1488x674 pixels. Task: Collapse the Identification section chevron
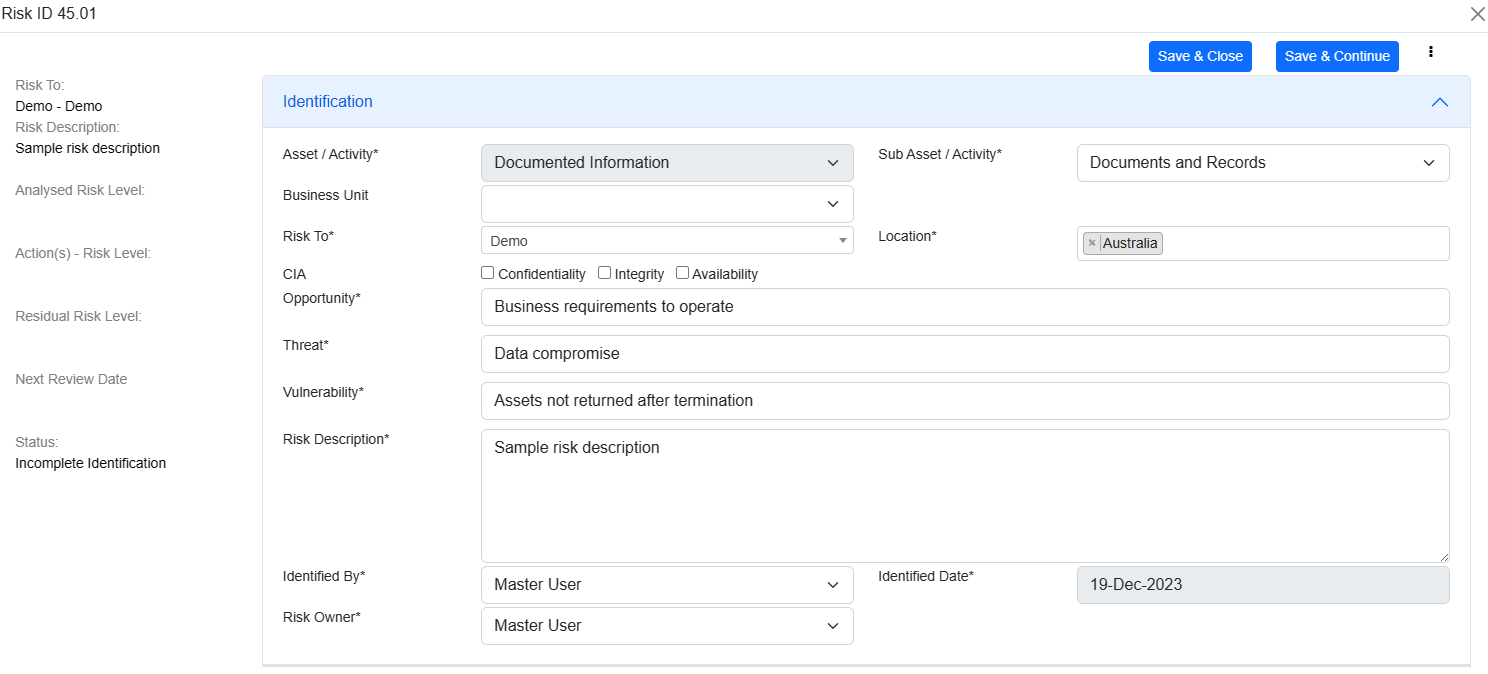pos(1439,102)
